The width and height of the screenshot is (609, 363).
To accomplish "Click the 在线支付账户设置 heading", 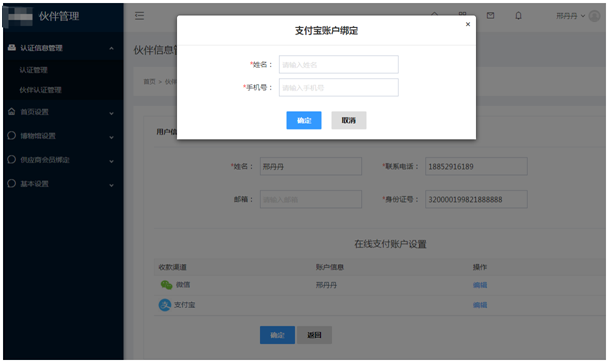I will (x=390, y=244).
